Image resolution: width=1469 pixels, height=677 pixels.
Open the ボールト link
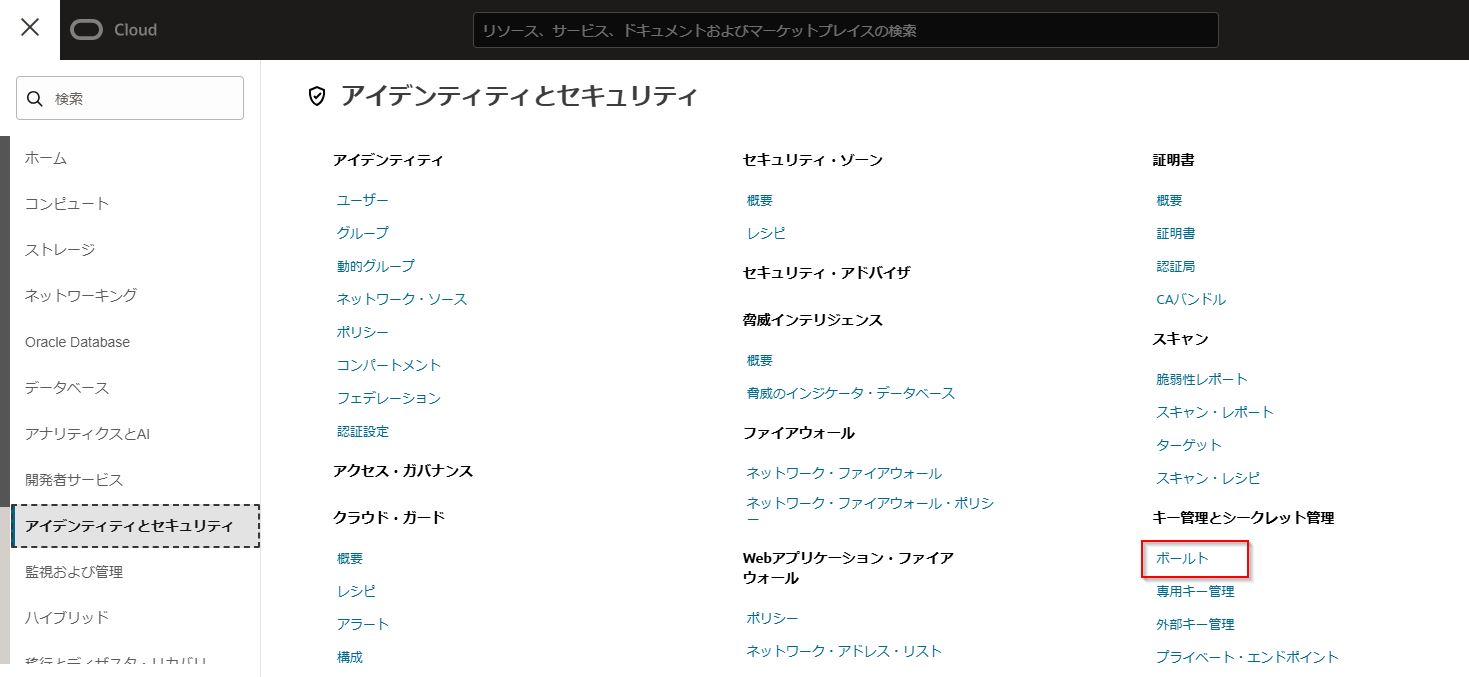[1182, 558]
